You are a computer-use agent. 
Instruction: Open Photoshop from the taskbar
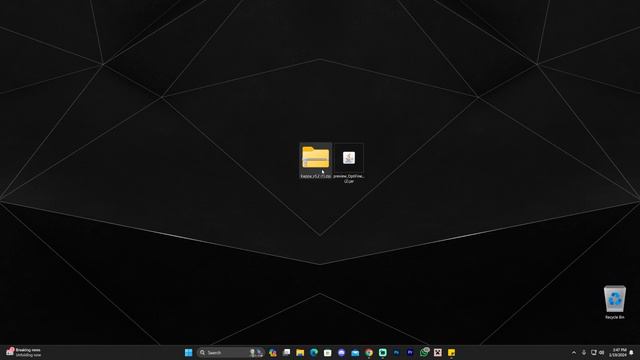(x=396, y=353)
